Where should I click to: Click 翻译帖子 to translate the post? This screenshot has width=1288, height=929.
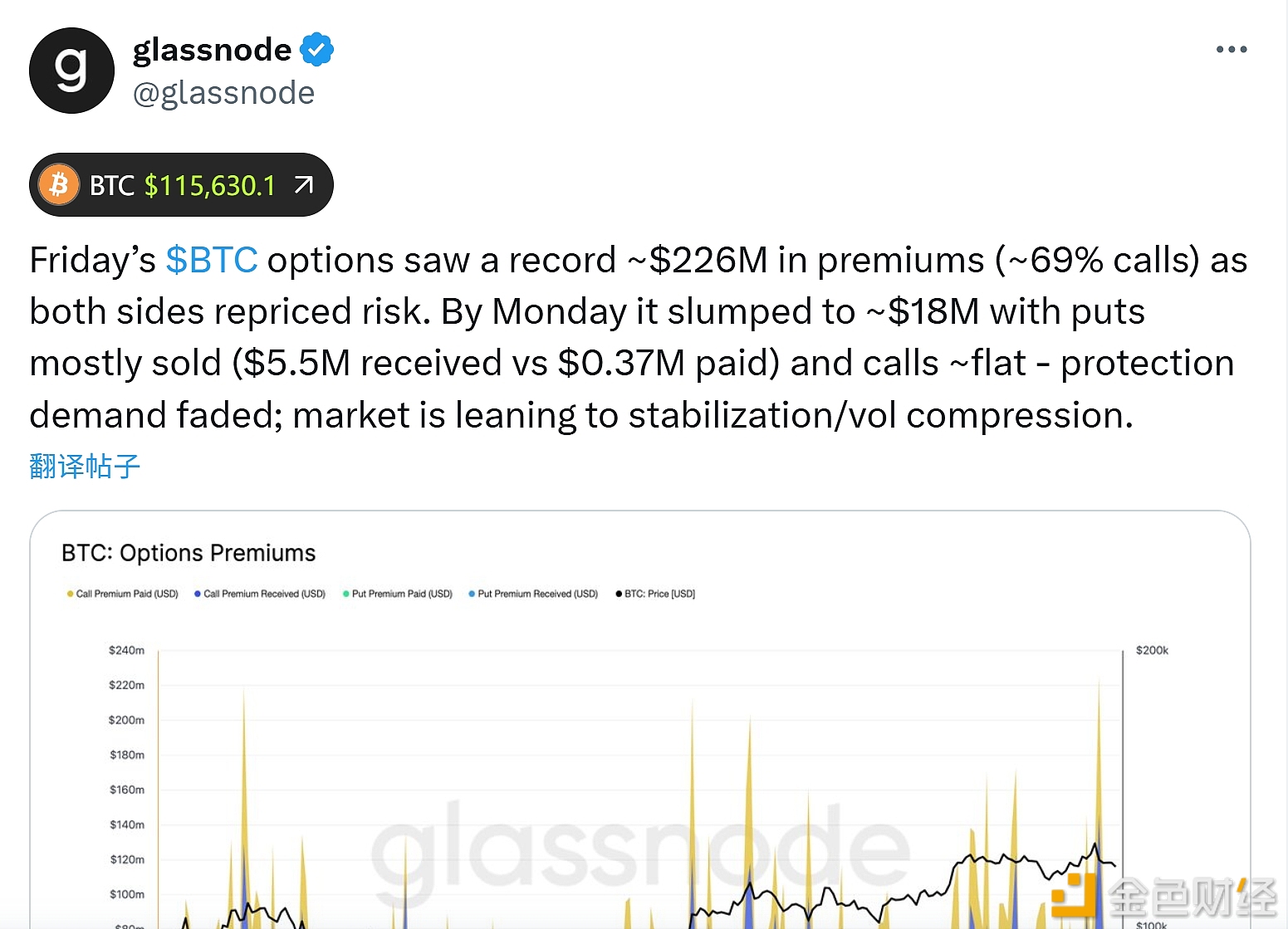[85, 467]
